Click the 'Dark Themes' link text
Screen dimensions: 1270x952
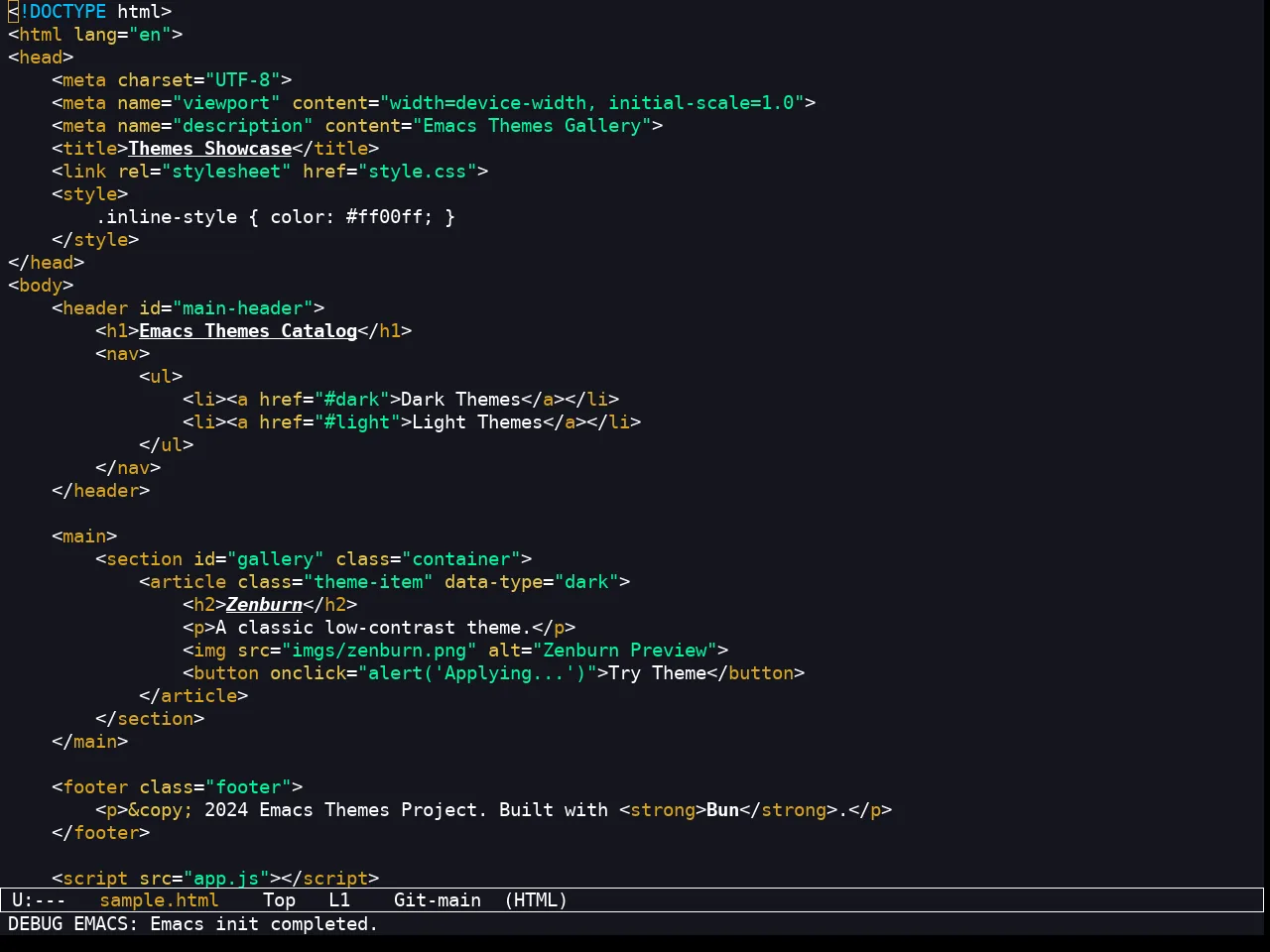[460, 400]
